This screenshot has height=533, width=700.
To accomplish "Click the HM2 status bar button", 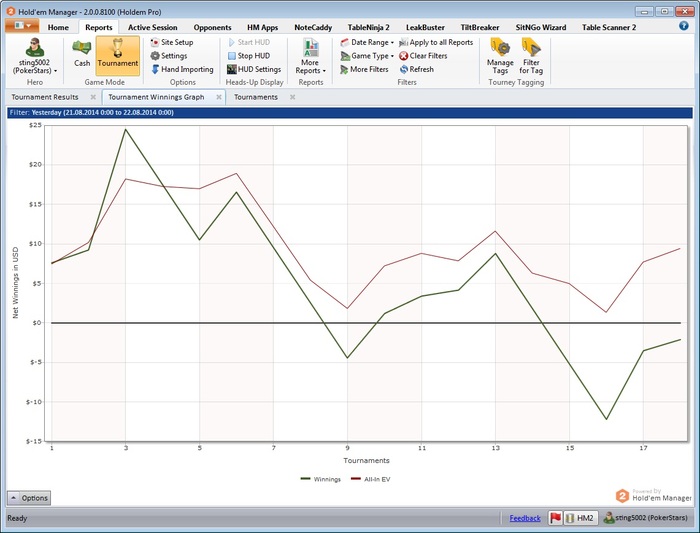I will point(580,518).
